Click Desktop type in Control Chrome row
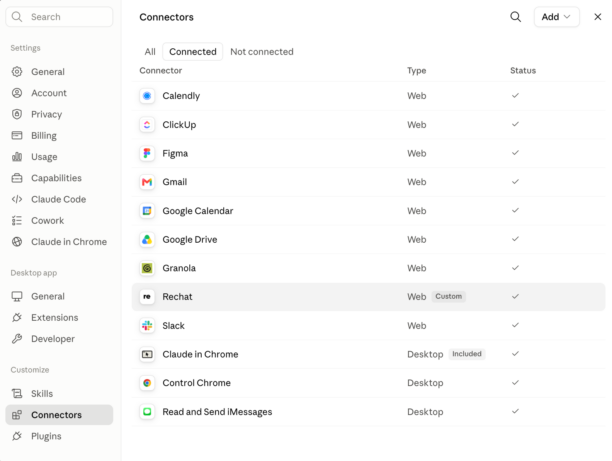 tap(425, 383)
